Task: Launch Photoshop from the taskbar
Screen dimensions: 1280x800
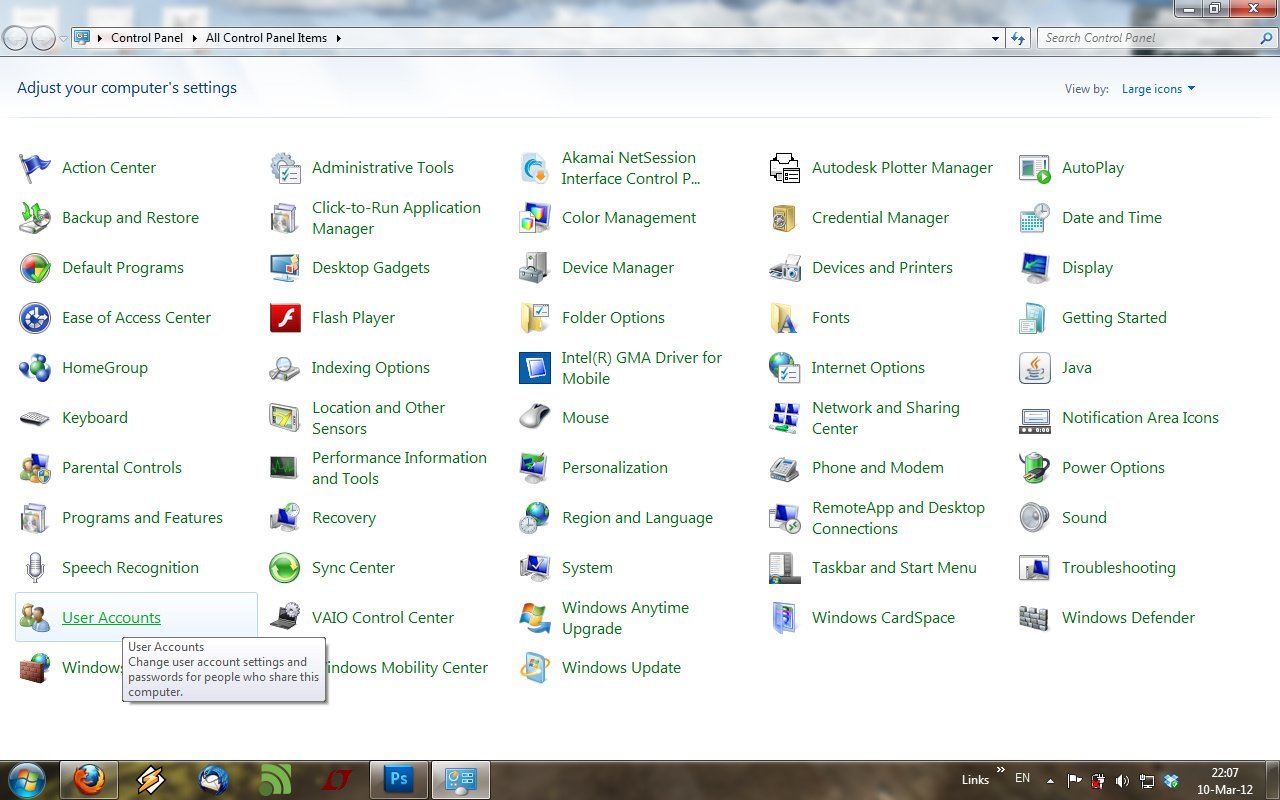Action: coord(398,778)
